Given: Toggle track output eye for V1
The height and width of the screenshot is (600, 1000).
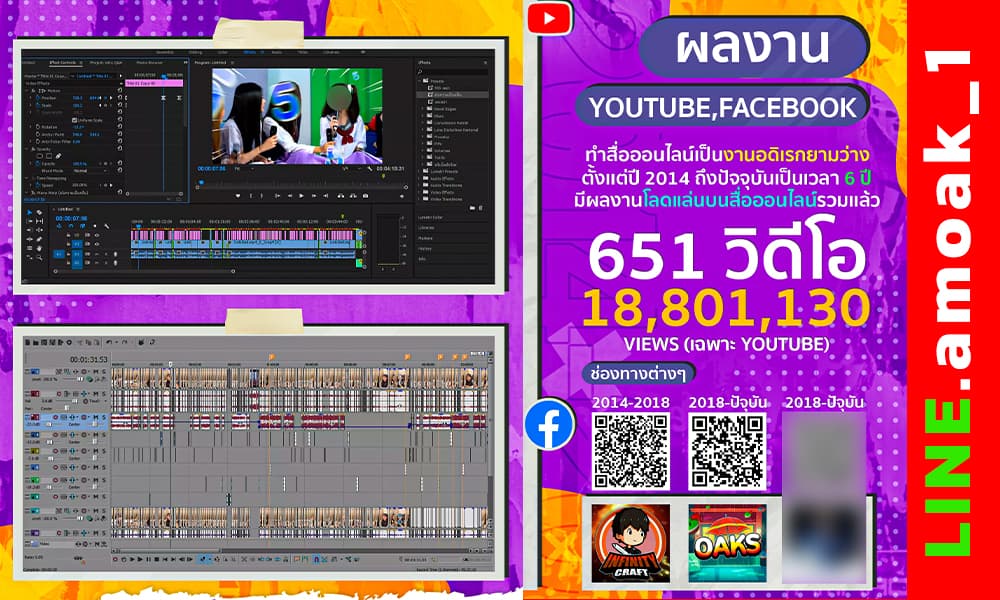Looking at the screenshot, I should [96, 244].
